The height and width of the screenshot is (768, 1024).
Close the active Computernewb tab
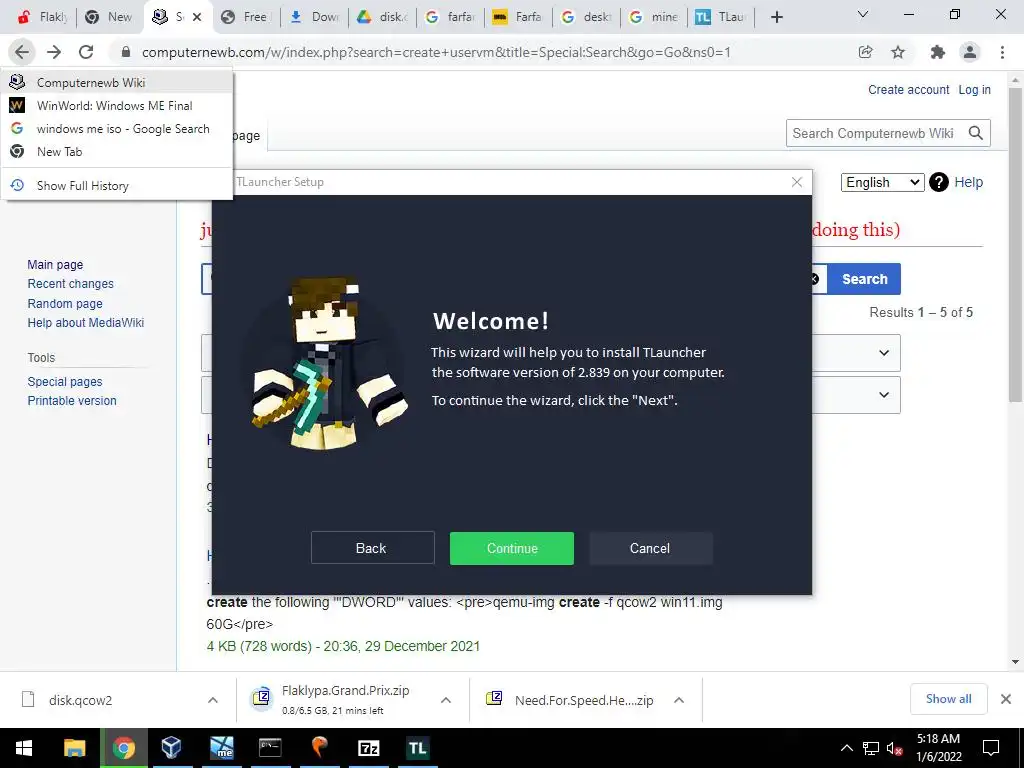198,17
